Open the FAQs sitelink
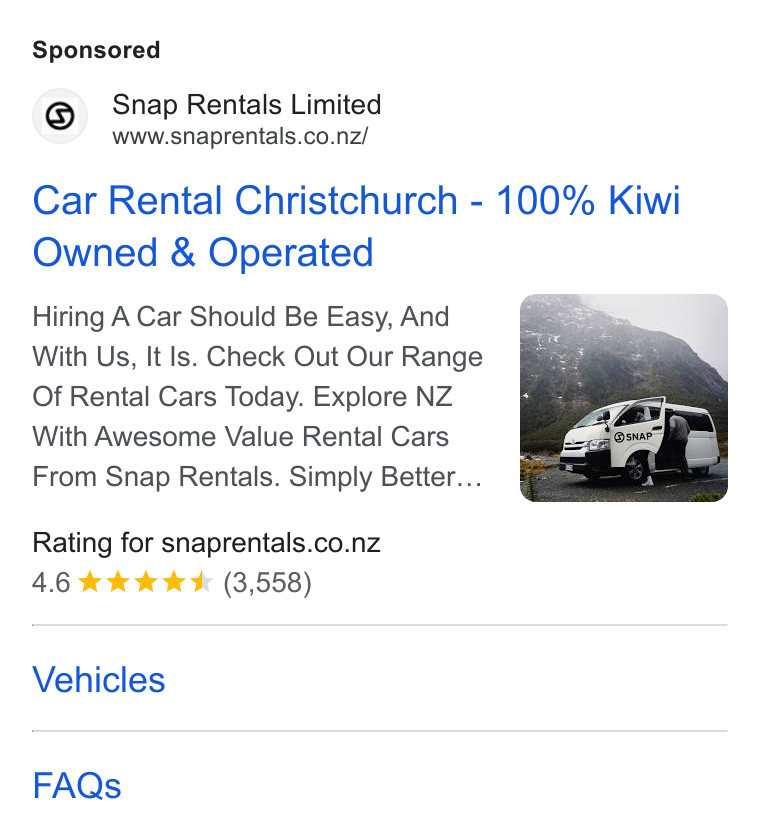 point(77,785)
